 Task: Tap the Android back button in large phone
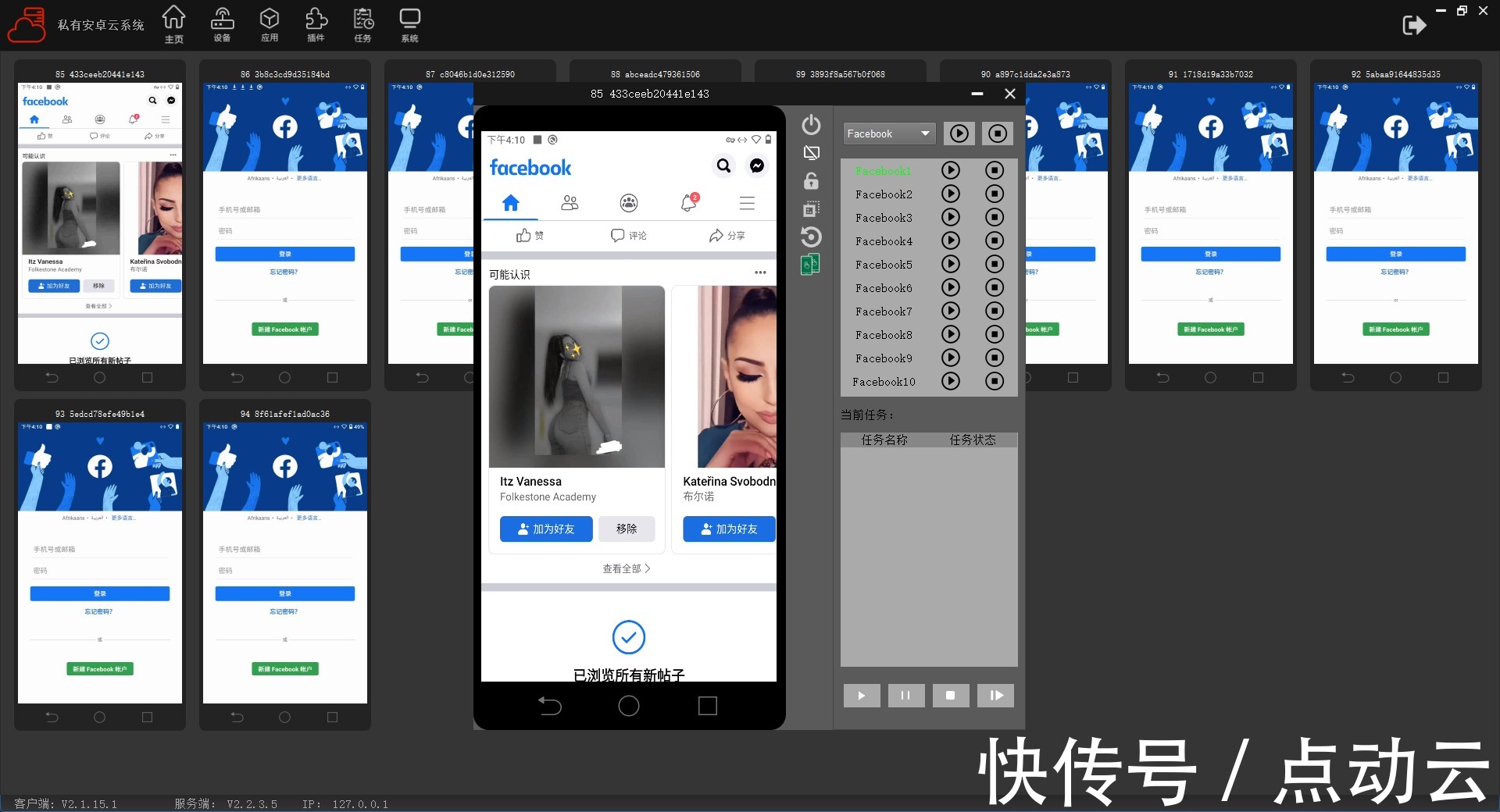pyautogui.click(x=550, y=706)
